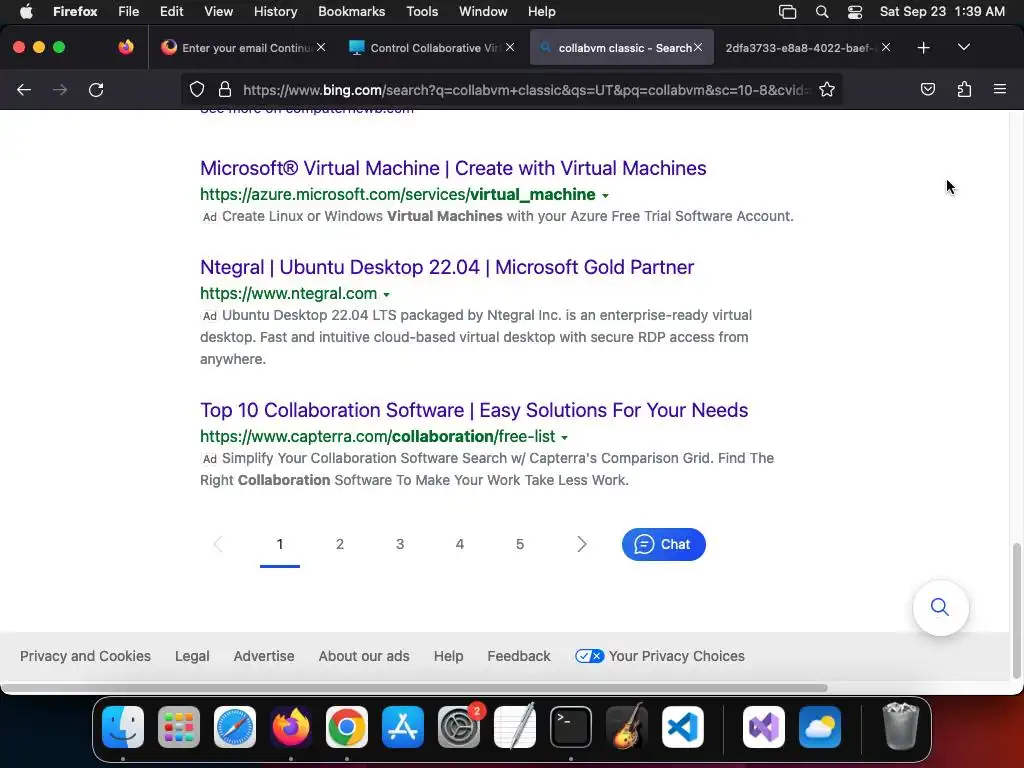Viewport: 1024px width, 768px height.
Task: Click the horizontal scrollbar at page bottom
Action: tap(414, 688)
